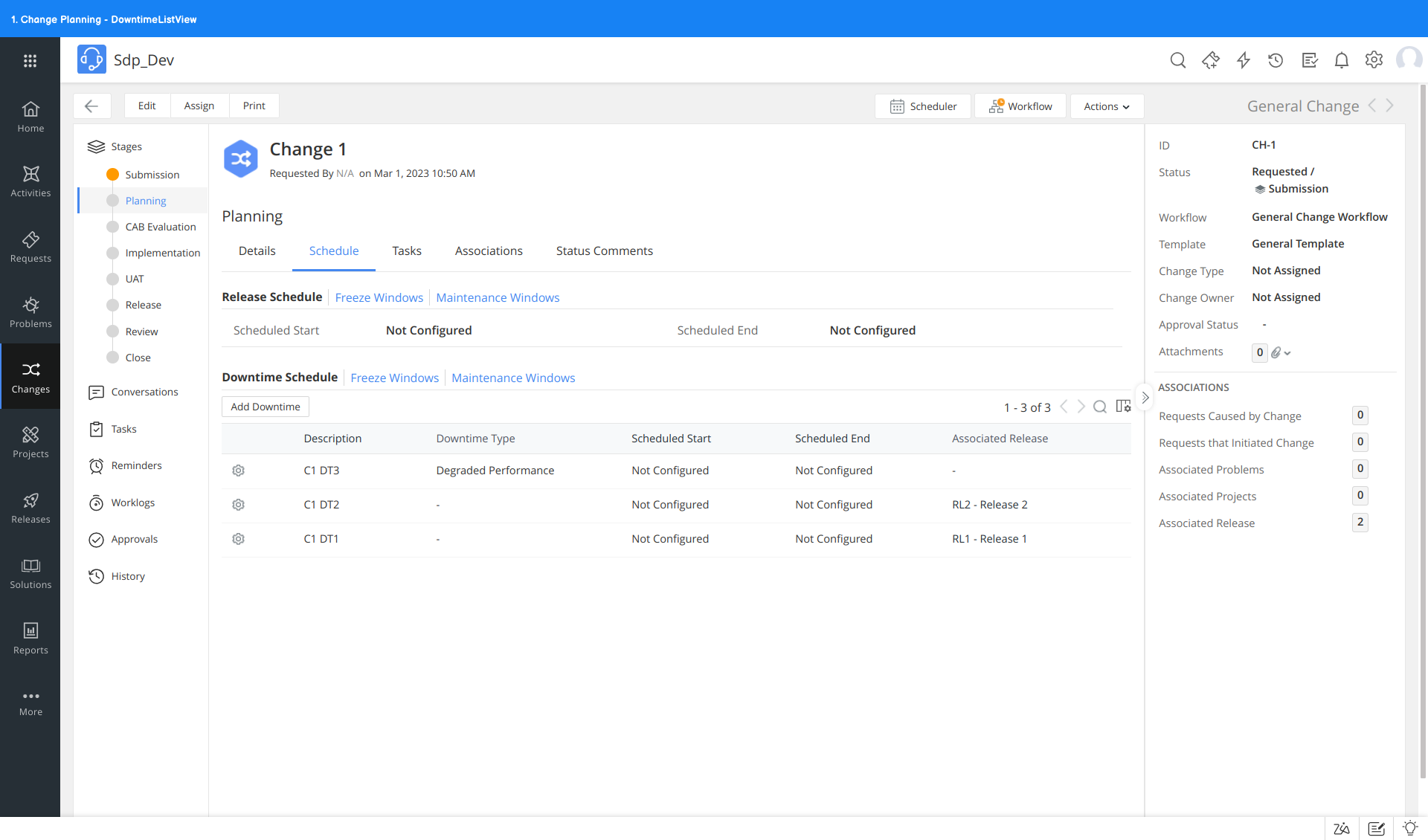
Task: Open Requests module in sidebar
Action: (x=30, y=248)
